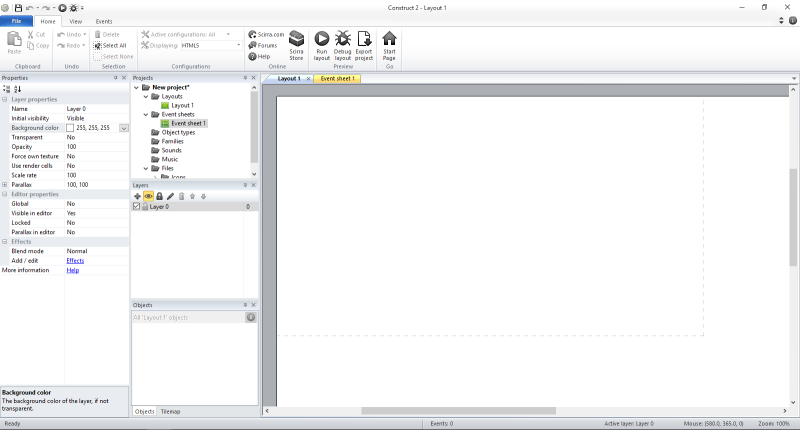This screenshot has width=800, height=430.
Task: Select the Layout 1 document tab
Action: coord(289,79)
